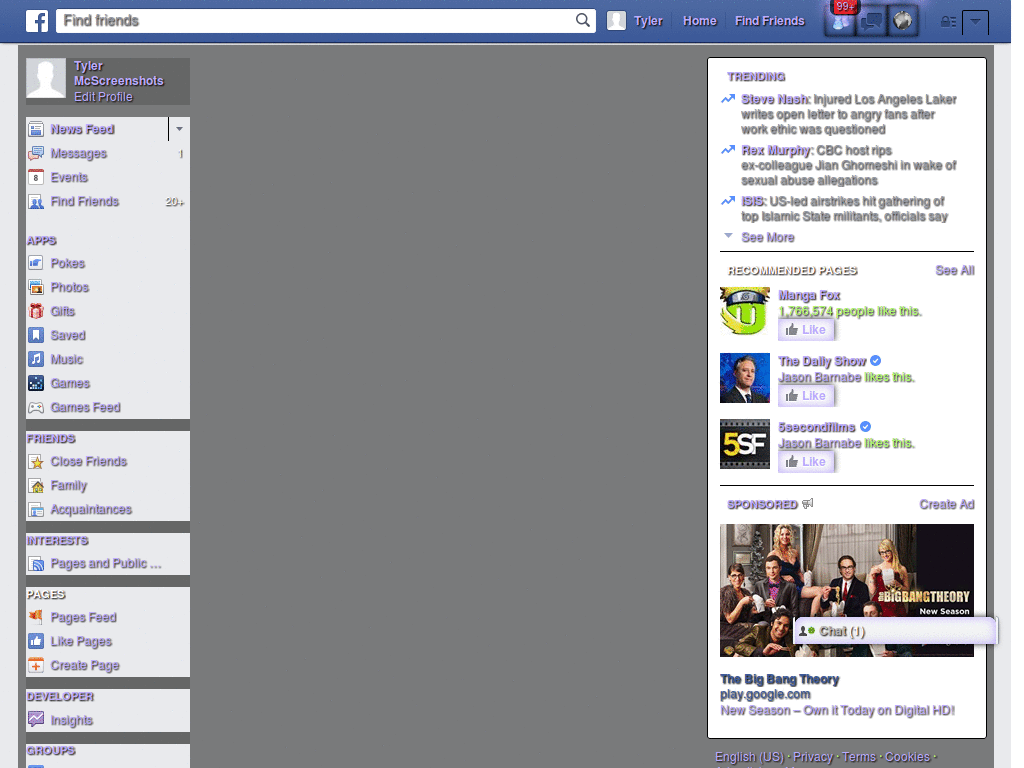Like The Daily Show page
1024x768 pixels.
806,396
